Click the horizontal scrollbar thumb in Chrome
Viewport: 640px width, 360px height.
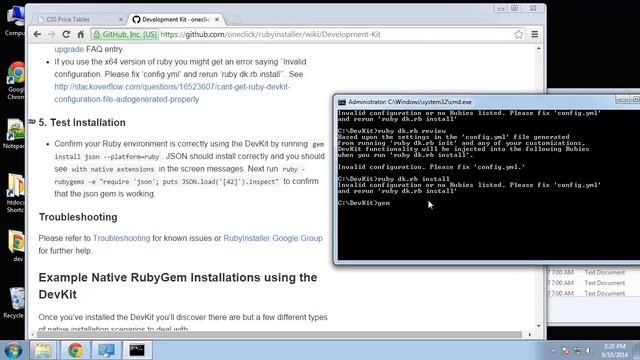click(x=279, y=335)
